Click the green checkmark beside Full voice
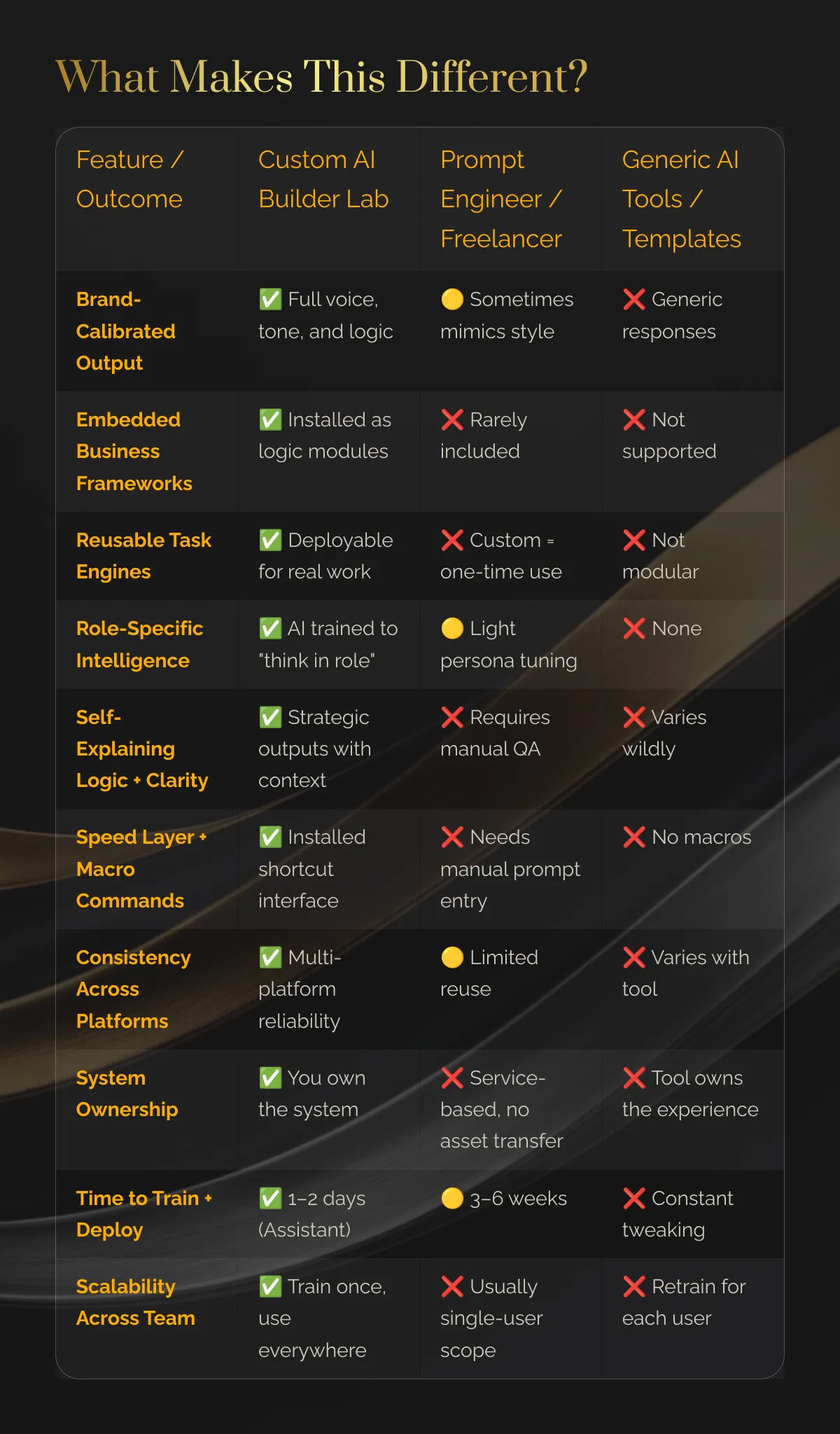Screen dimensions: 840x1434 pyautogui.click(x=270, y=299)
